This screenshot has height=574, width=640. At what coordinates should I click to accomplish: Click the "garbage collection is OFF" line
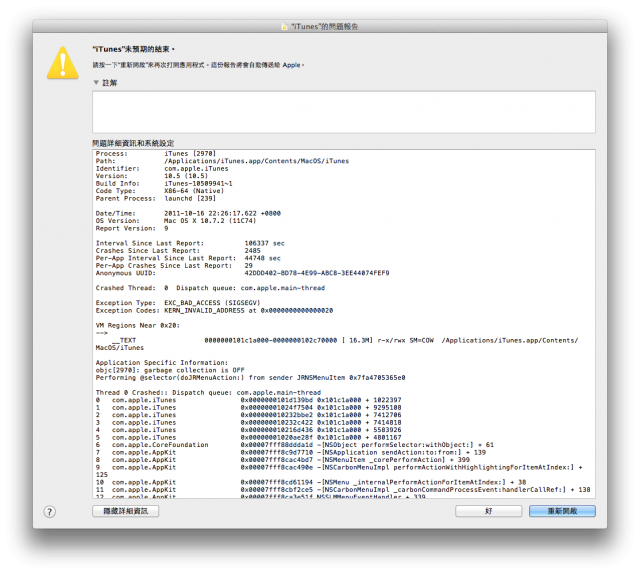[170, 370]
